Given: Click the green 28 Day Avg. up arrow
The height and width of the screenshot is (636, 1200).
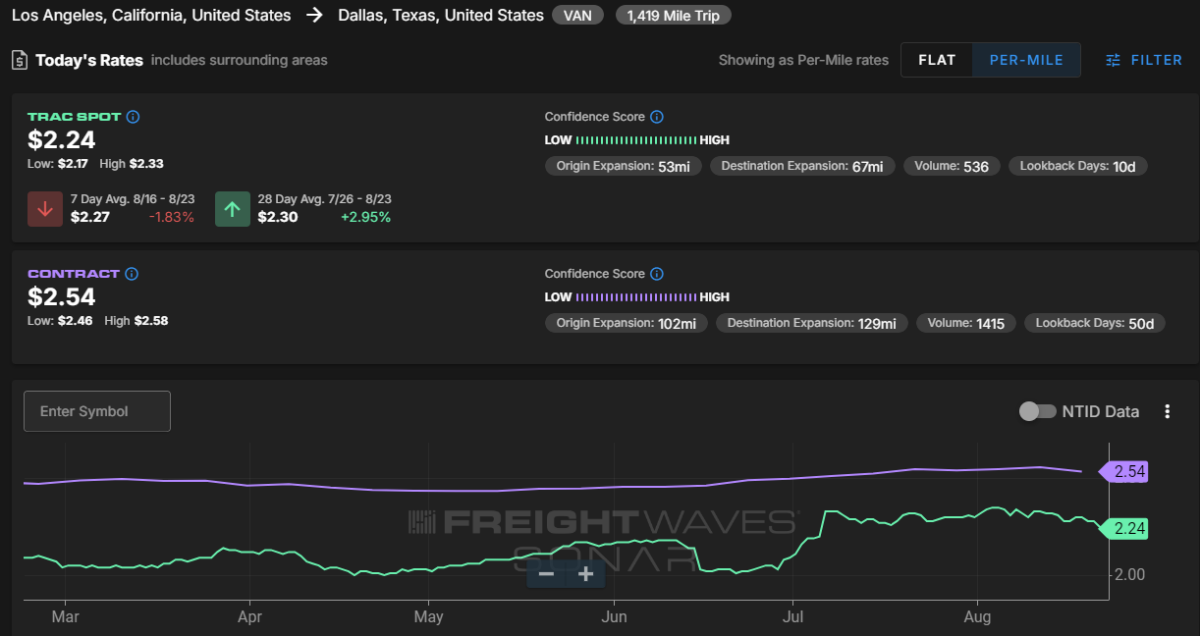Looking at the screenshot, I should pos(232,209).
